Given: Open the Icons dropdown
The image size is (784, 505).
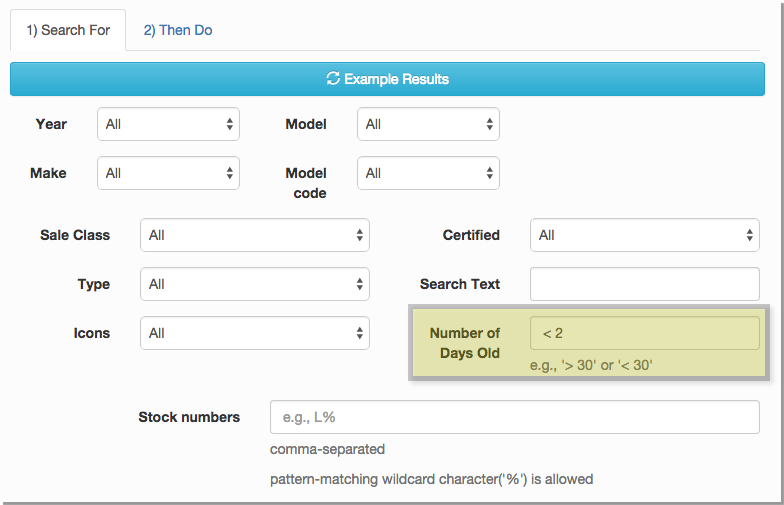Looking at the screenshot, I should 254,333.
